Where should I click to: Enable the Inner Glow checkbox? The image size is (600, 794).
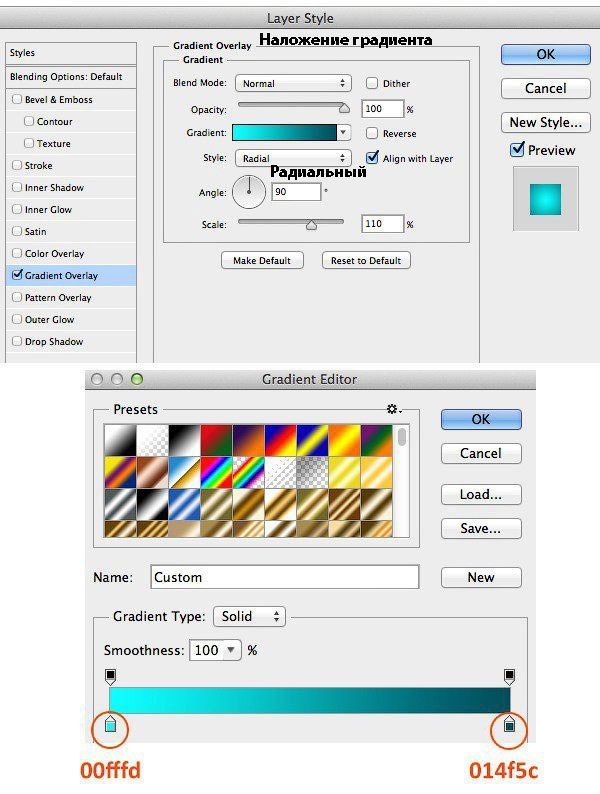[x=17, y=209]
